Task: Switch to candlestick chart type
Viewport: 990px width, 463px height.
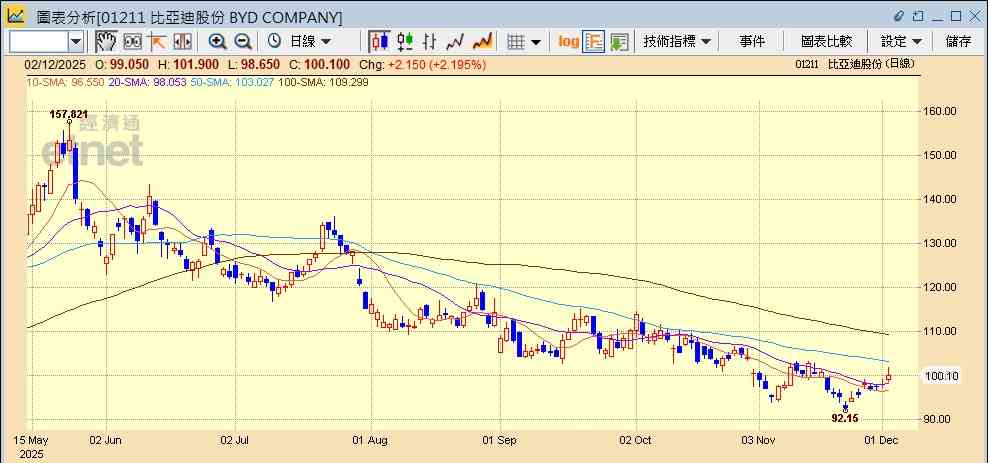Action: click(x=380, y=41)
